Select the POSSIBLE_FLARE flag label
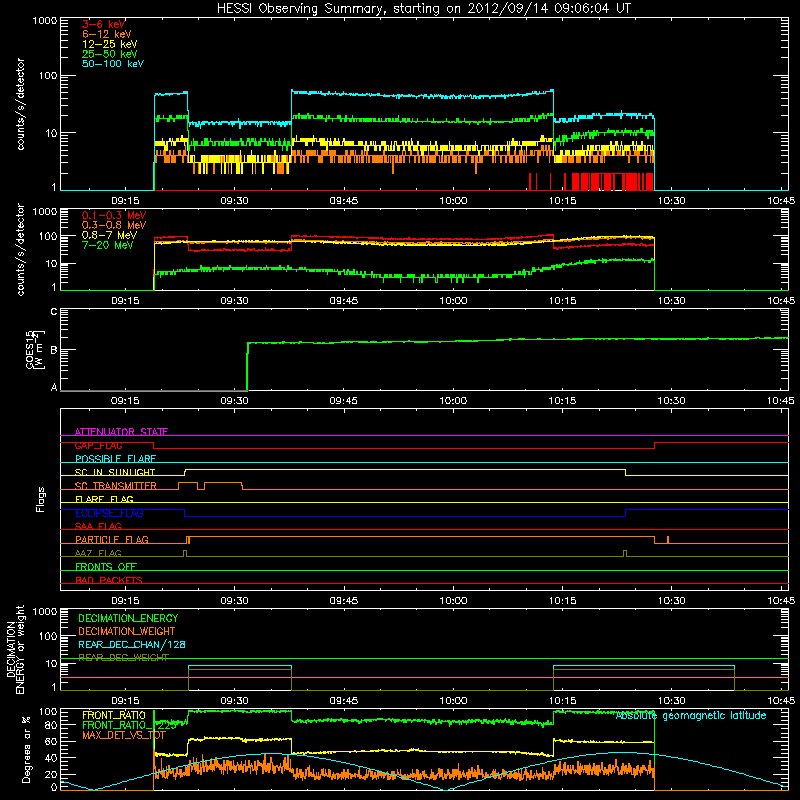The image size is (800, 800). [115, 459]
